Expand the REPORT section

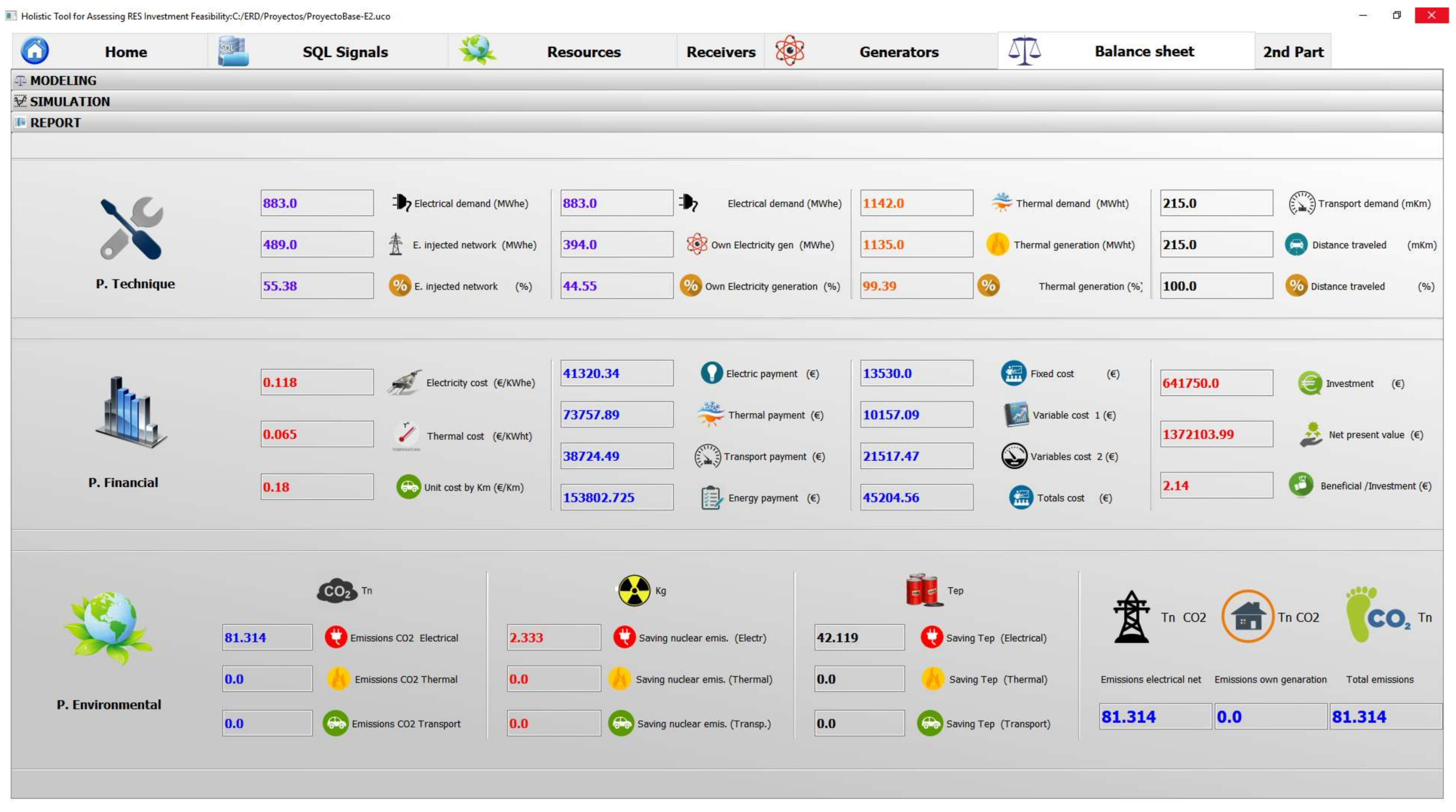pos(55,122)
